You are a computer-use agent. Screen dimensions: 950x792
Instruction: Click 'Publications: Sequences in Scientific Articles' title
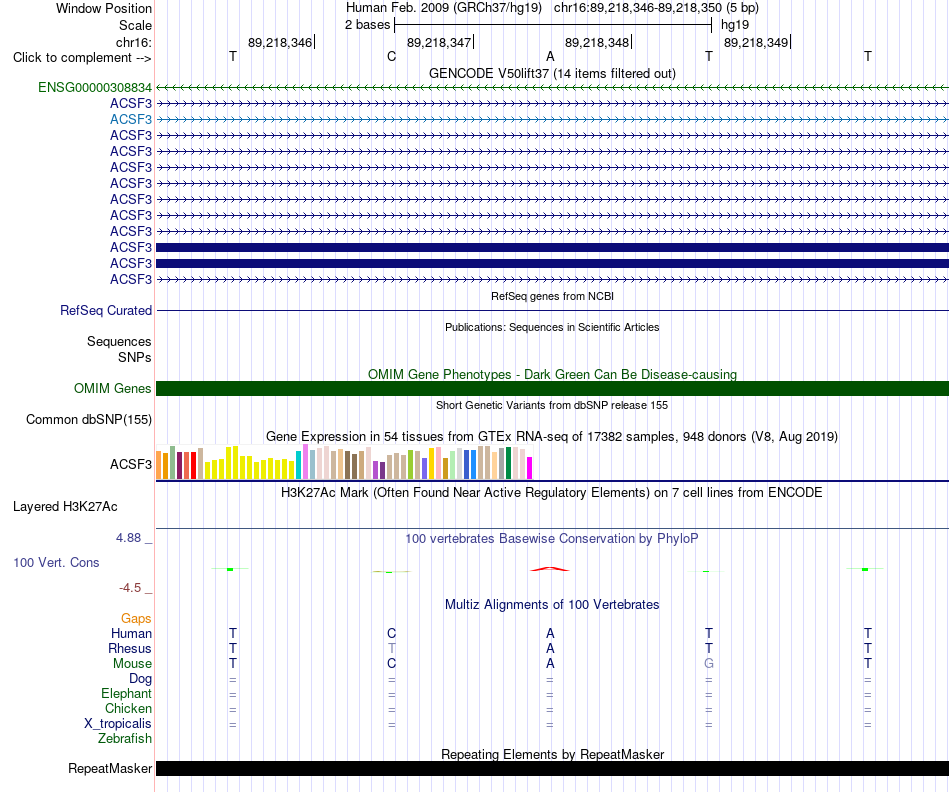tap(552, 327)
